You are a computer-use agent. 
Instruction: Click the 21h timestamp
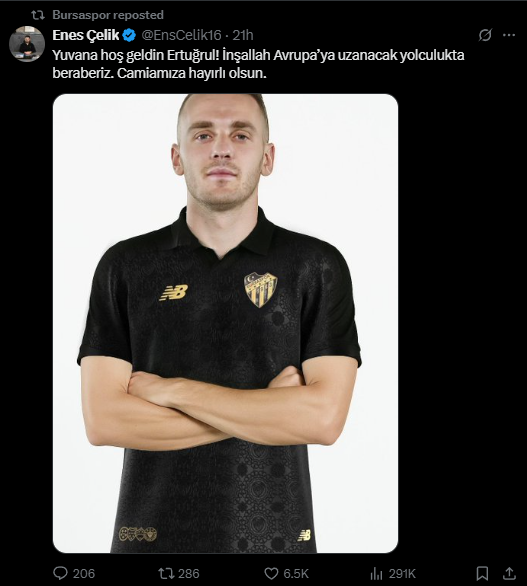coord(243,35)
